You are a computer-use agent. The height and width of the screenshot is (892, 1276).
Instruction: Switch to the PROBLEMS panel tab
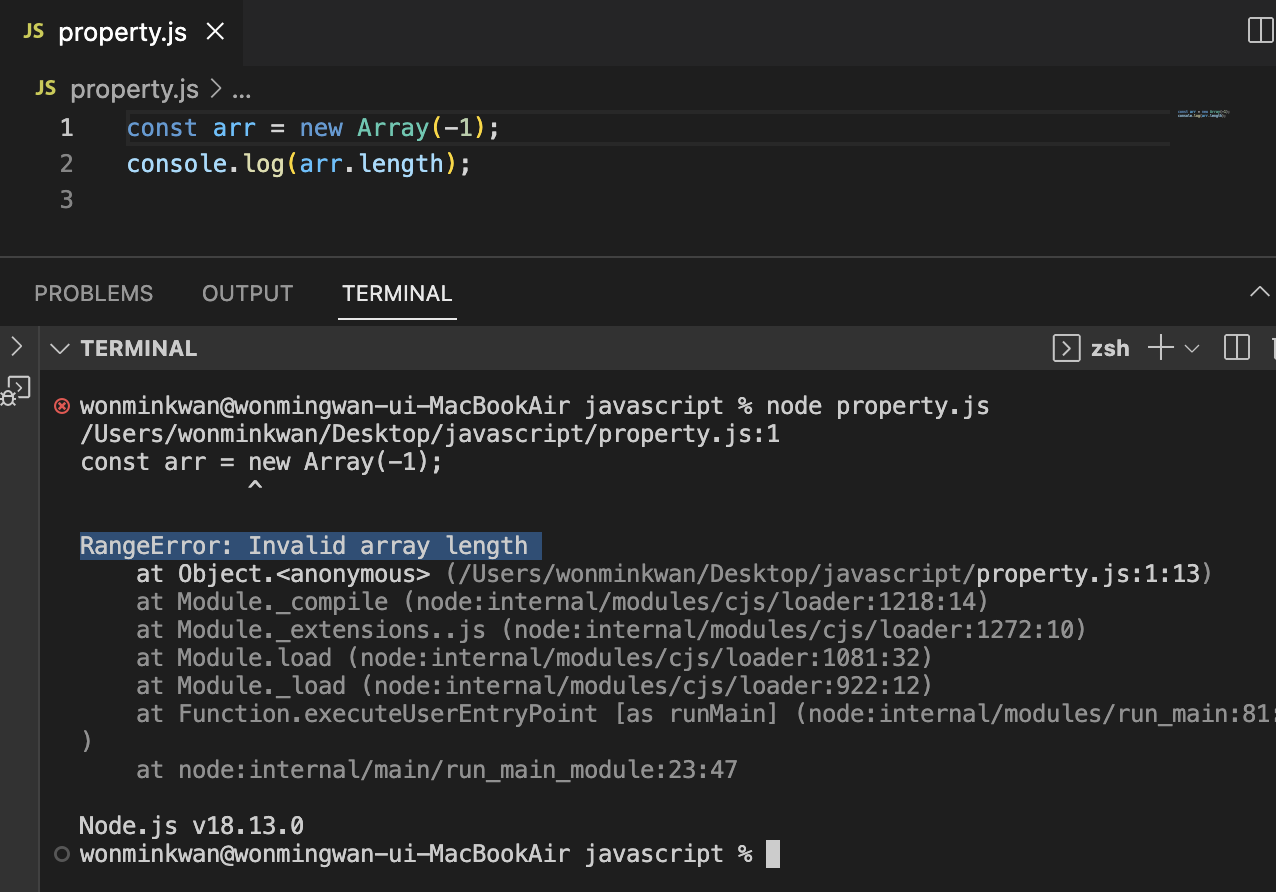coord(94,293)
